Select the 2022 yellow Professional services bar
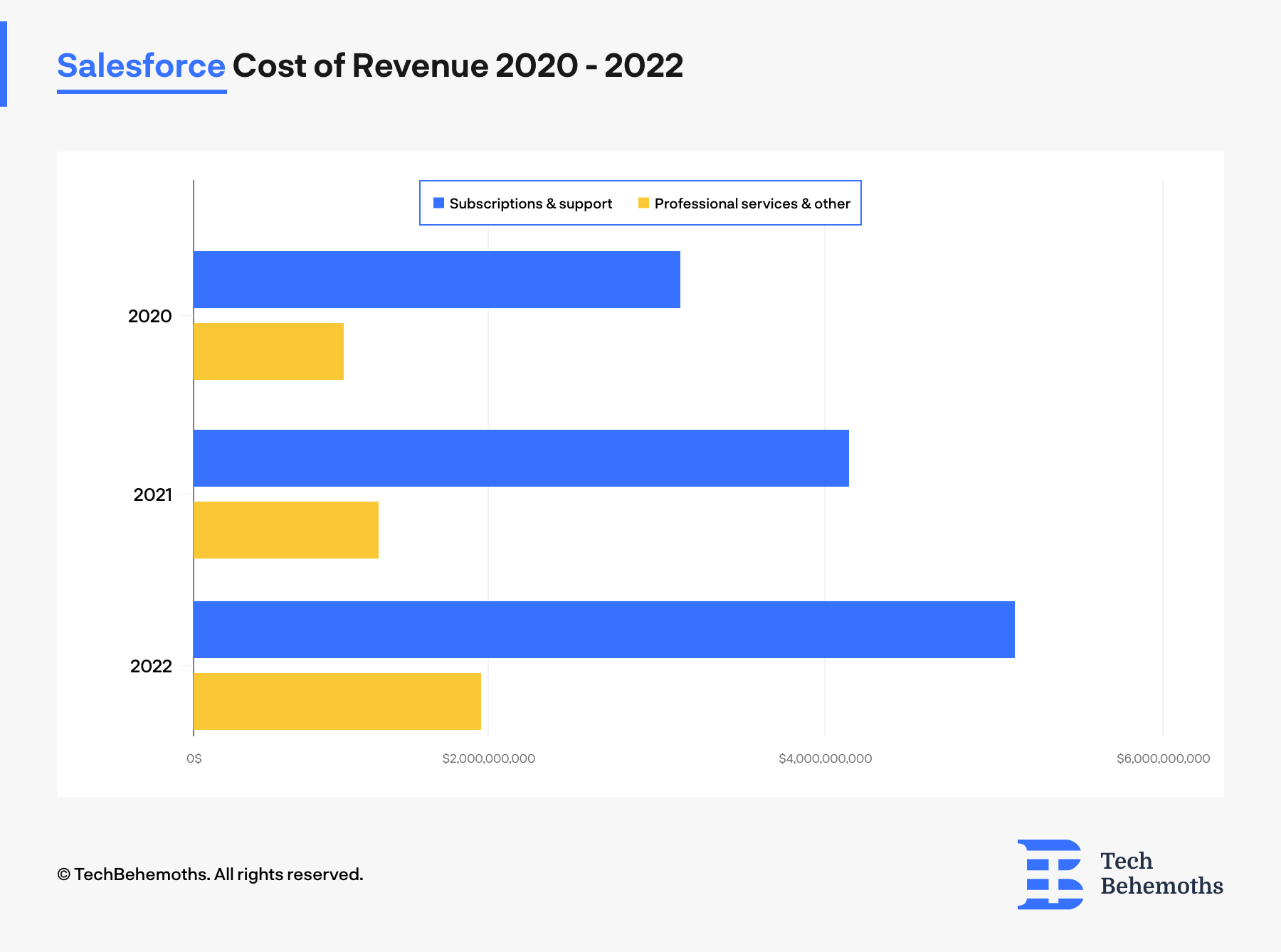The image size is (1281, 952). 337,702
